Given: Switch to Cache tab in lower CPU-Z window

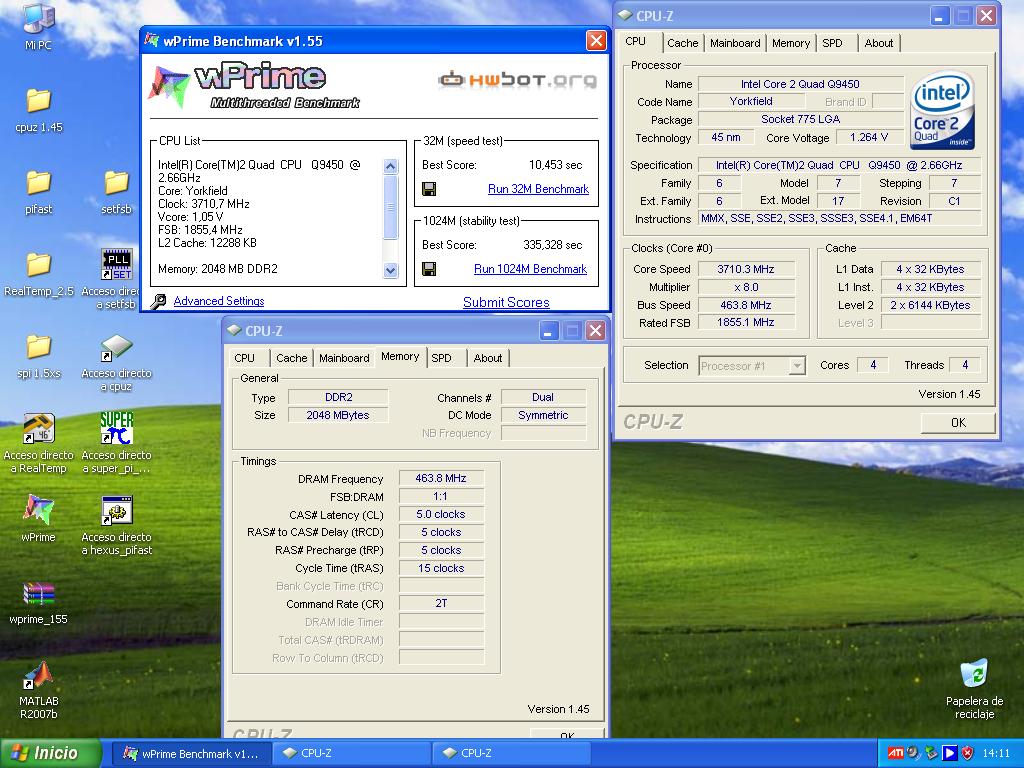Looking at the screenshot, I should tap(291, 358).
